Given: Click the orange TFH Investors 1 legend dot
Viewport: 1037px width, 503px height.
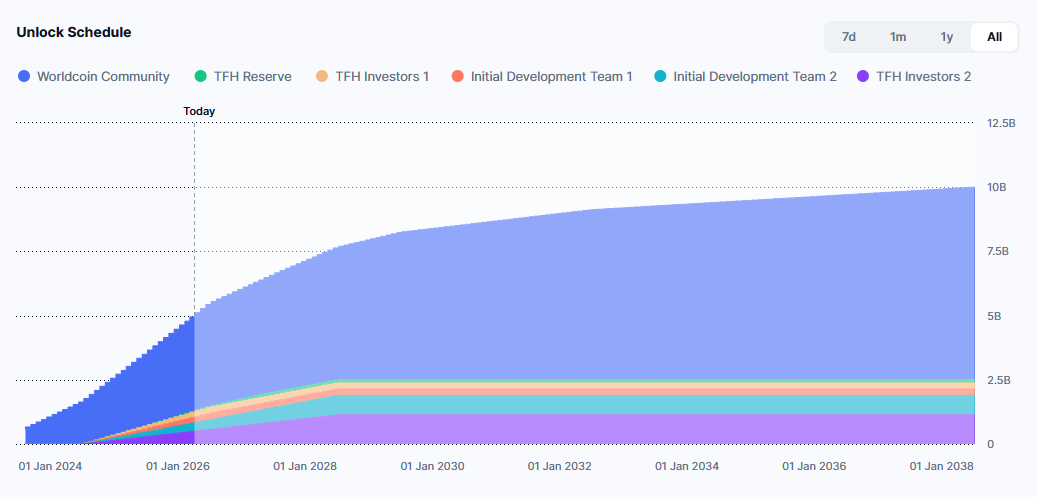Looking at the screenshot, I should pyautogui.click(x=321, y=76).
